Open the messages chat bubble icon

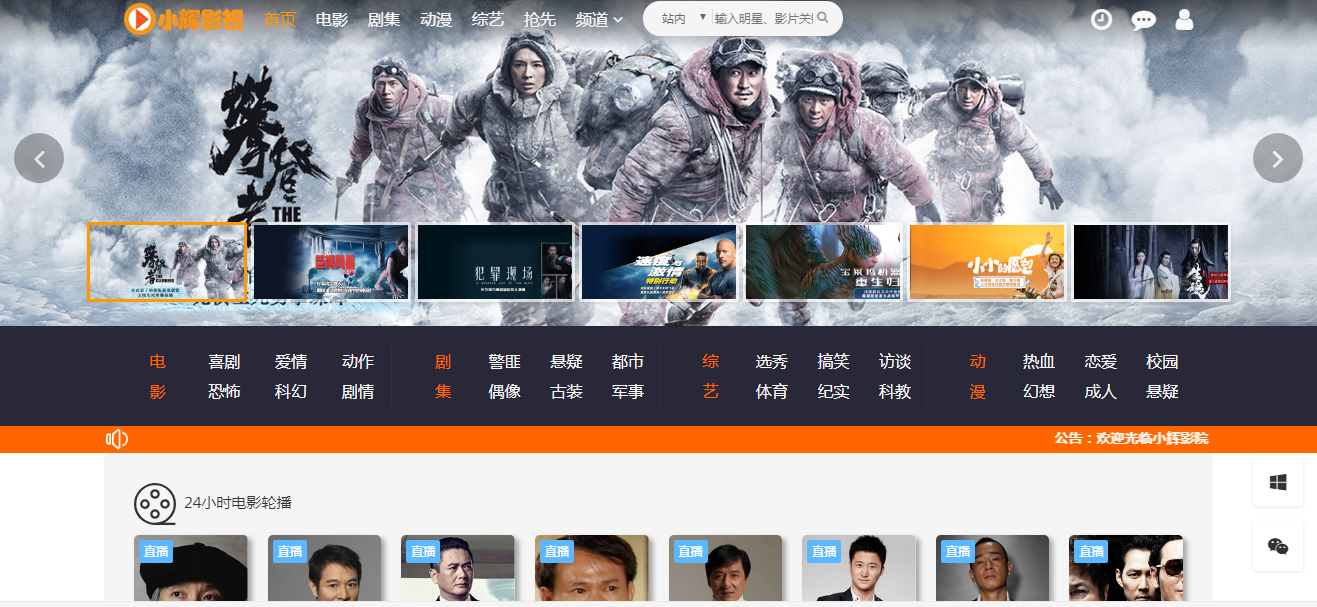pyautogui.click(x=1143, y=20)
